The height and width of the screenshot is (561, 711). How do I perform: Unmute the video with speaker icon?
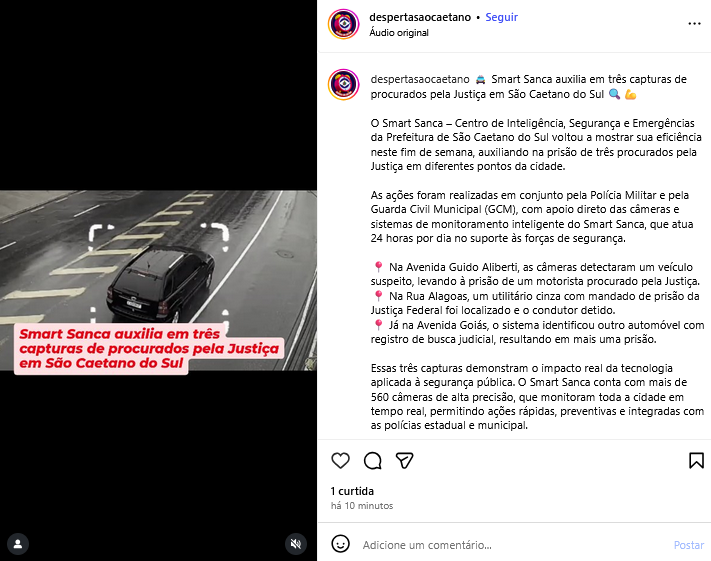pos(296,544)
